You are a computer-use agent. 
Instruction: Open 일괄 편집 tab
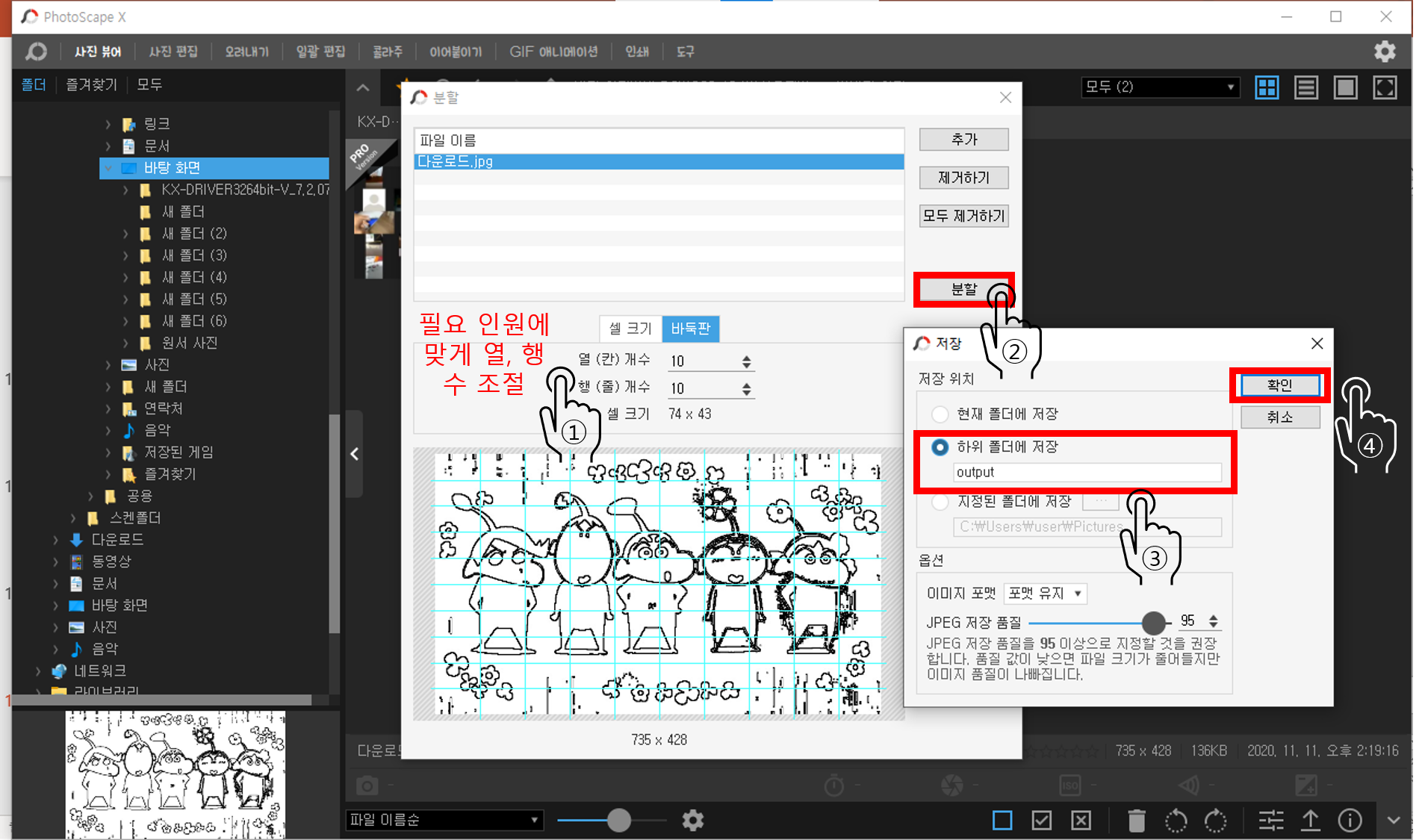(x=320, y=52)
